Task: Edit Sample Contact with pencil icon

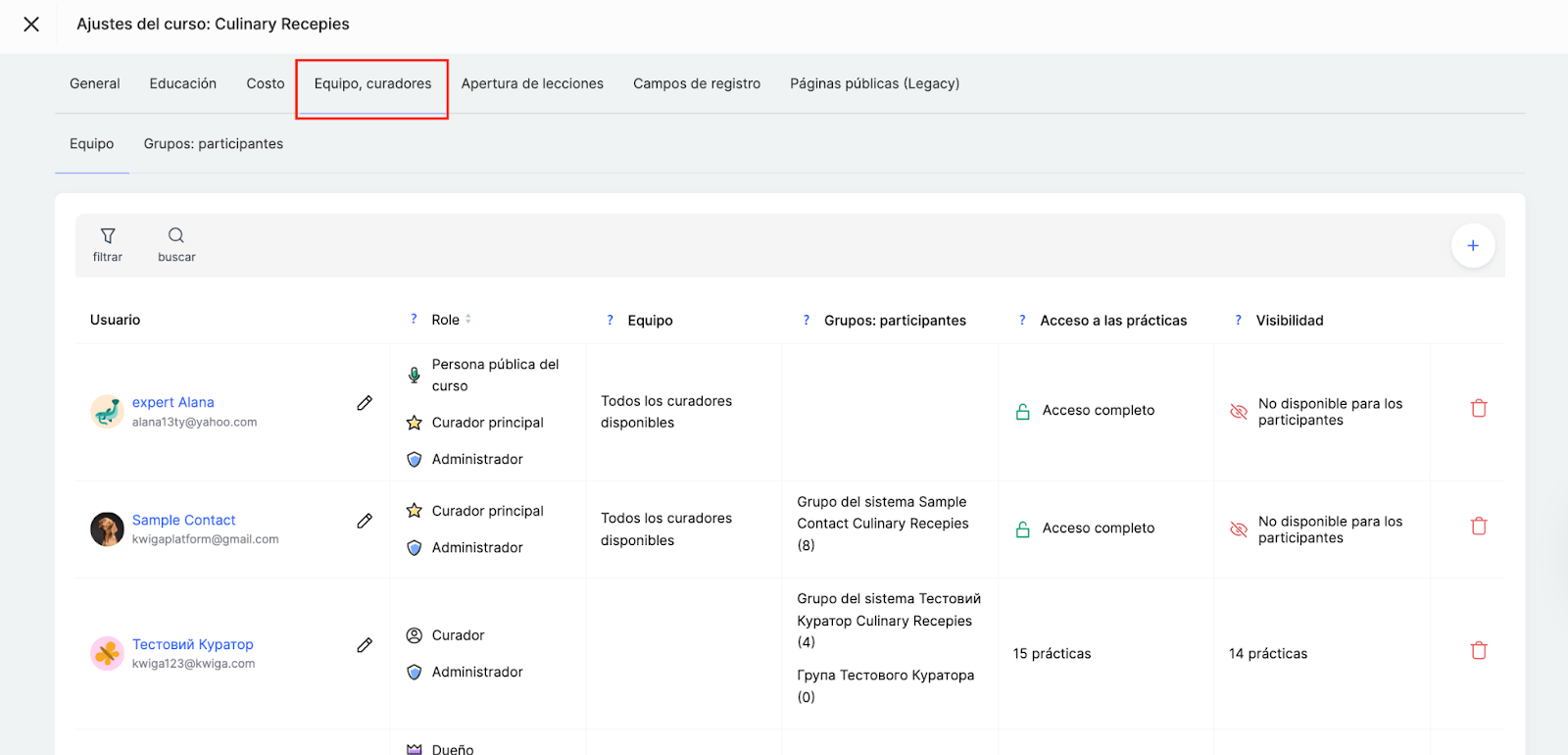Action: (x=365, y=521)
